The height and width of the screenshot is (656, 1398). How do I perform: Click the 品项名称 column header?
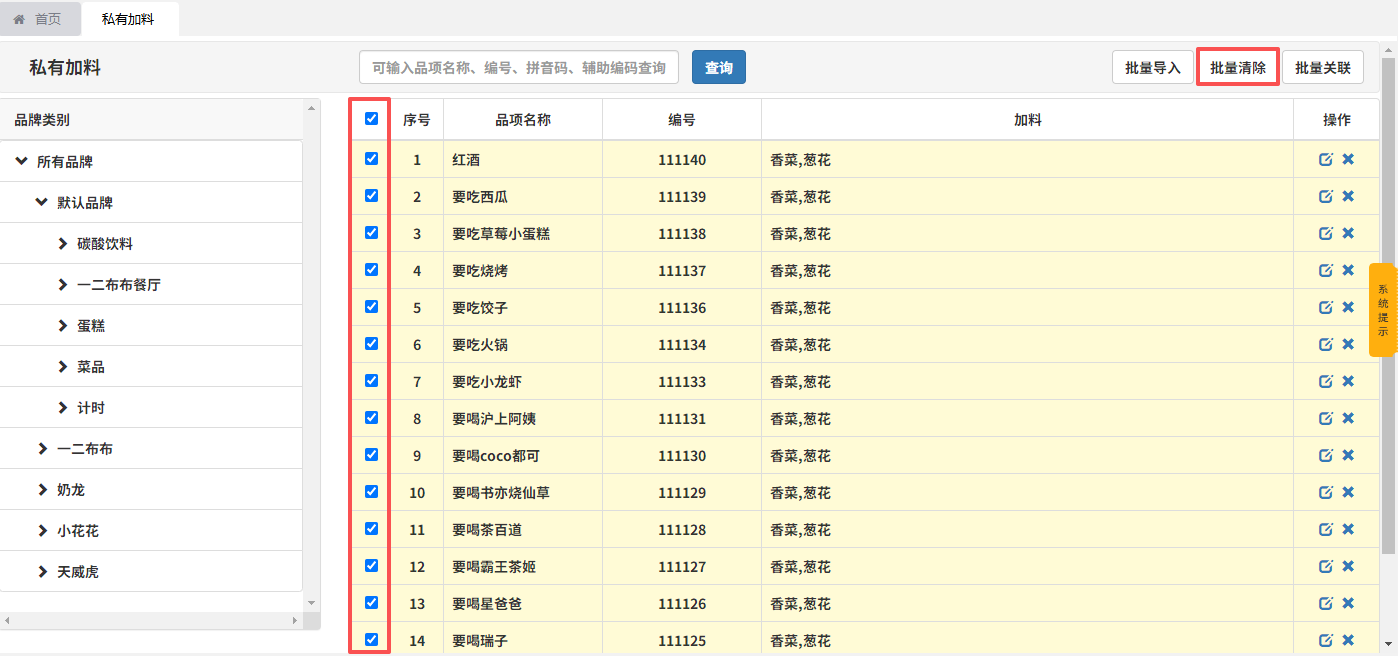[x=523, y=119]
